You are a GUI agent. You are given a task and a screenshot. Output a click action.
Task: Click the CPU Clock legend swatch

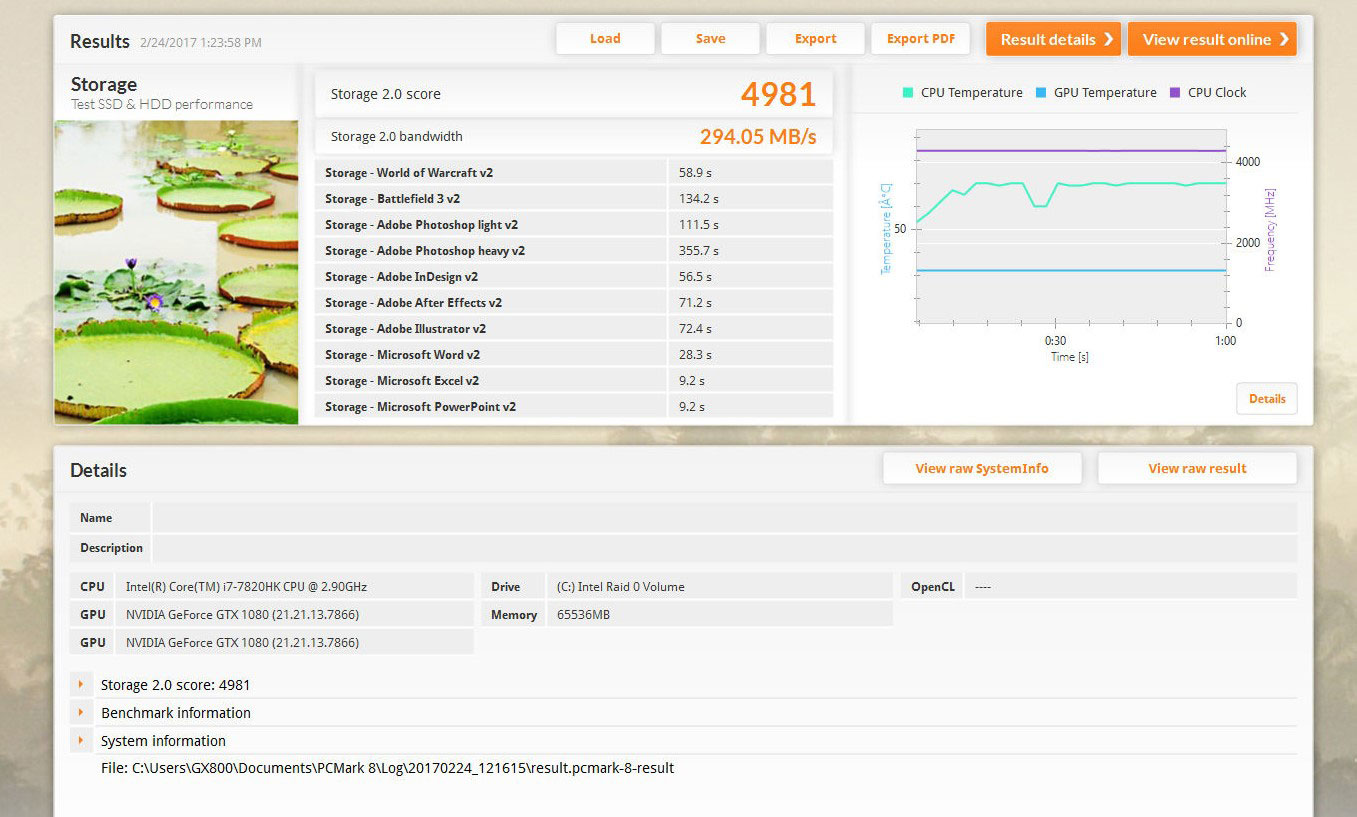pos(1175,92)
